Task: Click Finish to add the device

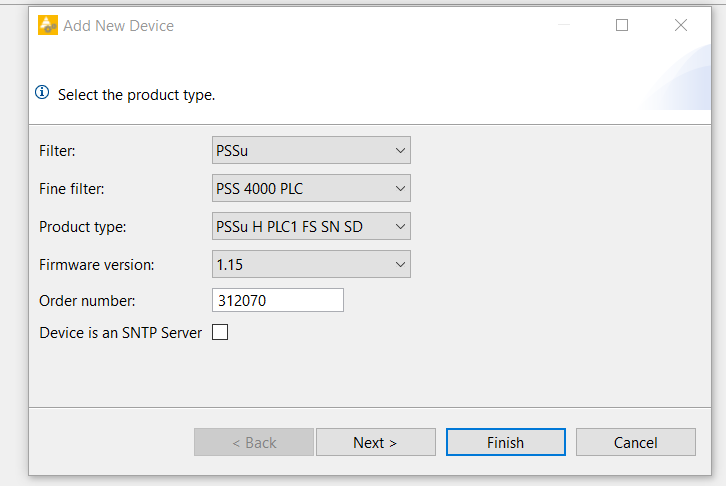Action: pos(506,442)
